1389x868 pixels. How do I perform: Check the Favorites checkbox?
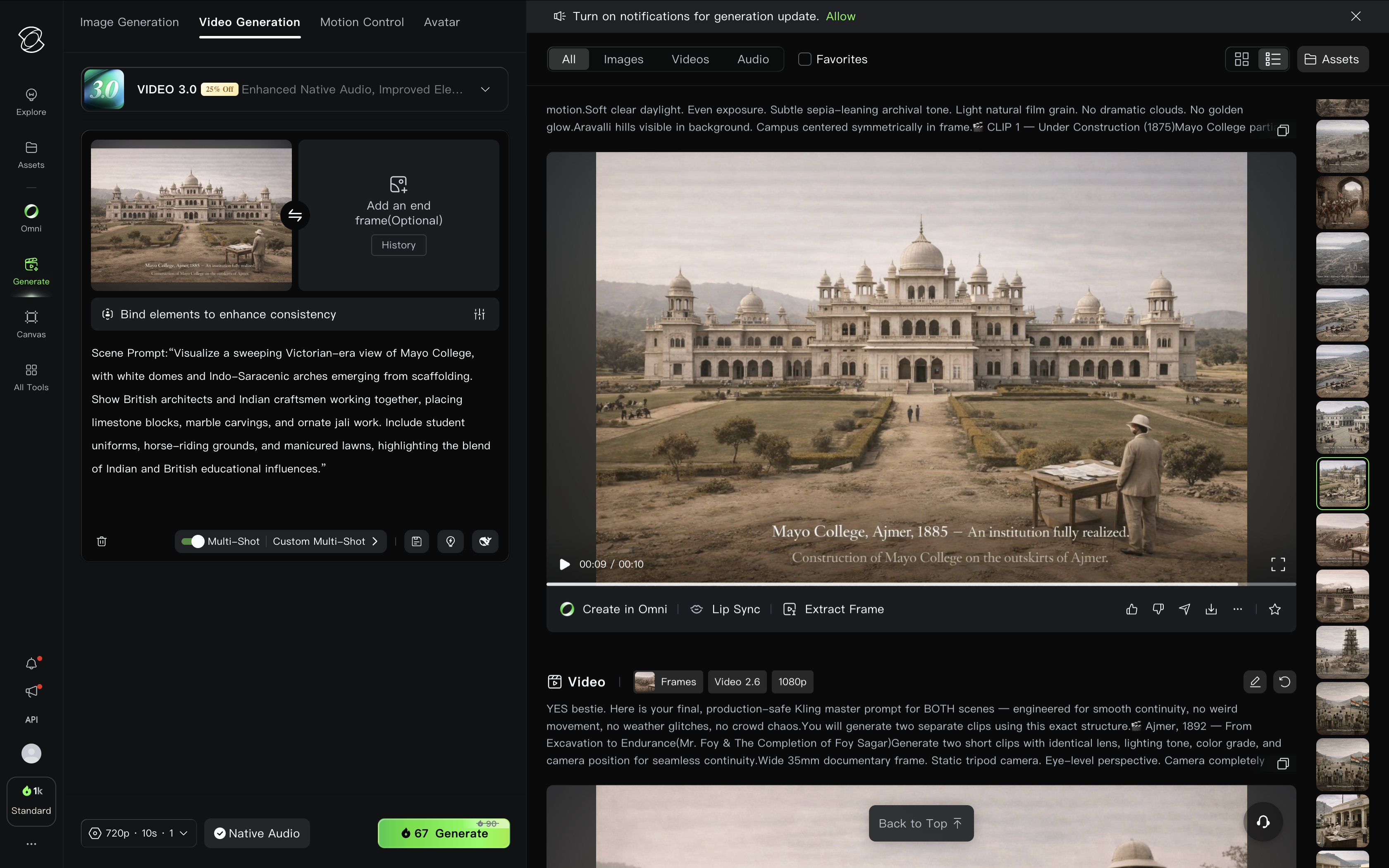805,59
